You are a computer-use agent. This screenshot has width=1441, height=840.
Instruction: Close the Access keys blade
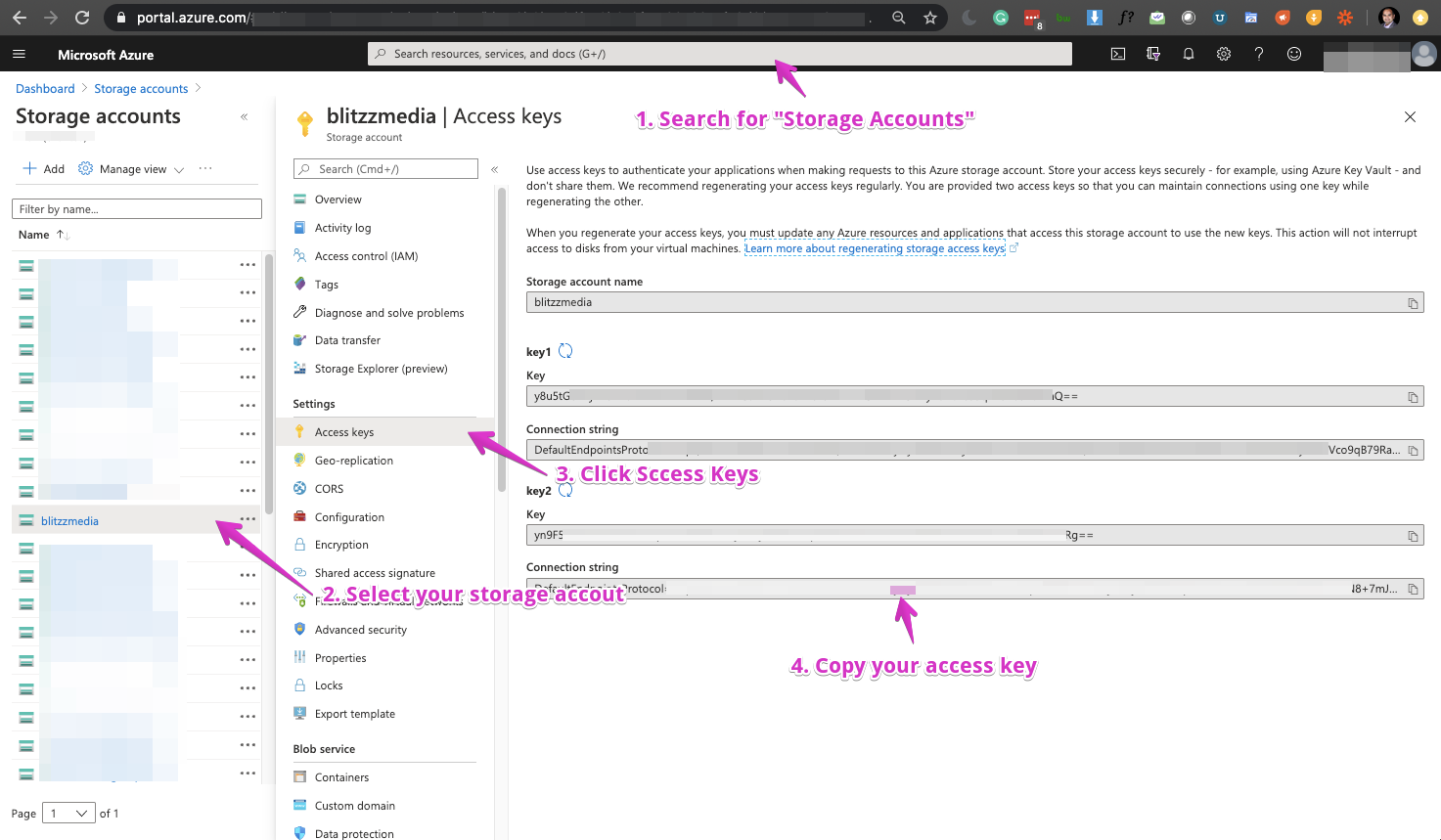pos(1410,117)
